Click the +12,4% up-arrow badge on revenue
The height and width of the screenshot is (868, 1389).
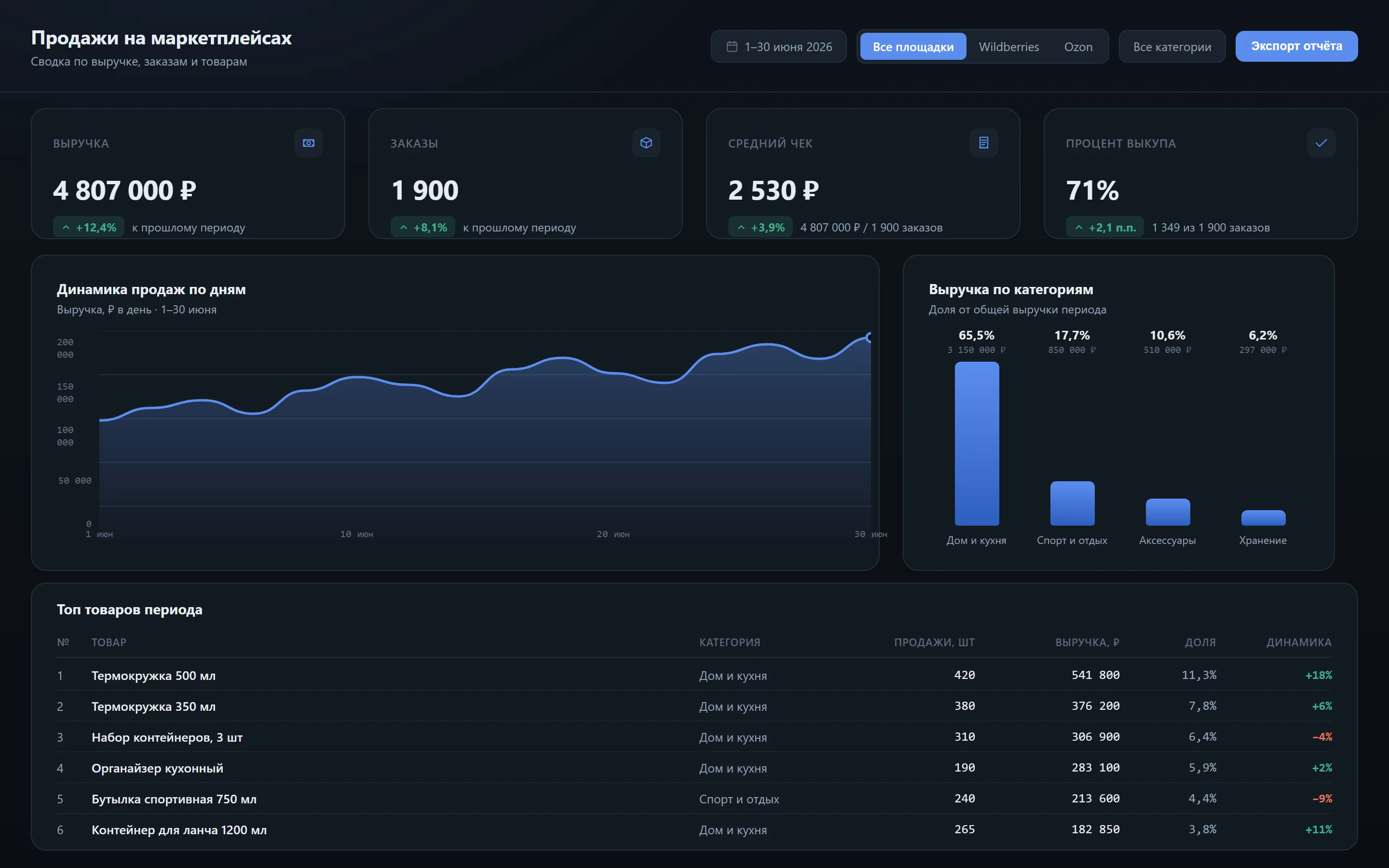click(x=89, y=227)
